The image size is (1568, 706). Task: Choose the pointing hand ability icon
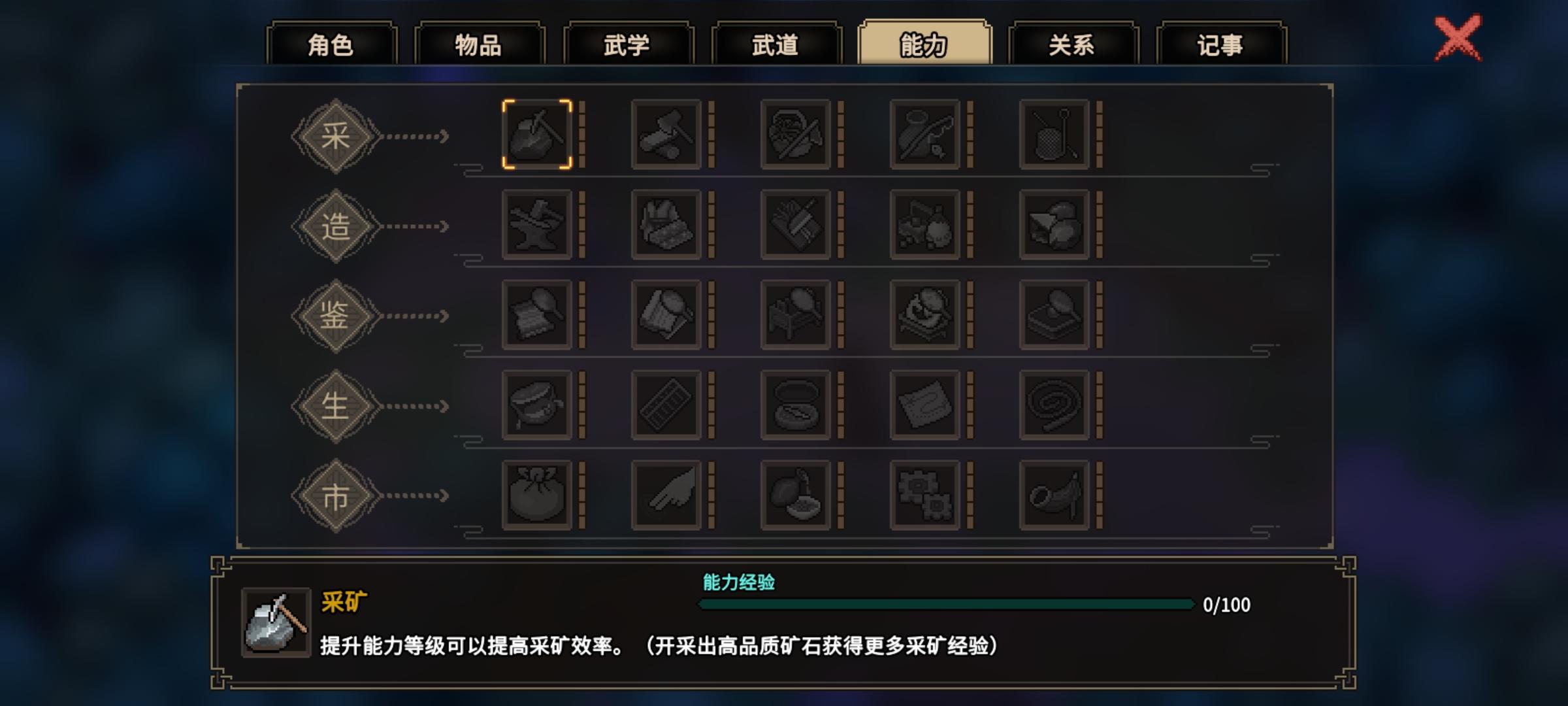point(666,495)
